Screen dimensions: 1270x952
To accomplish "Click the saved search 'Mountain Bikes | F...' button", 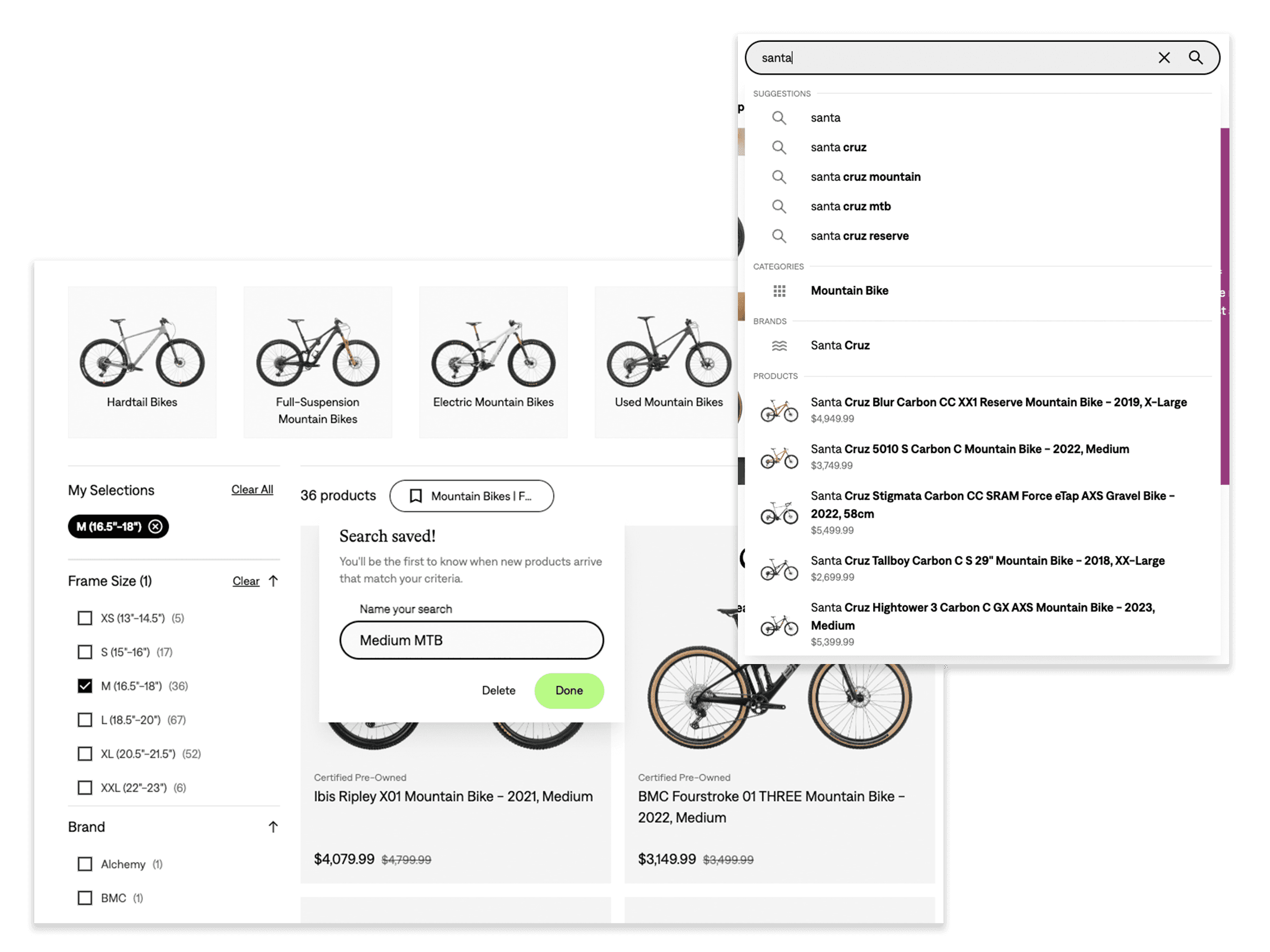I will (x=472, y=496).
